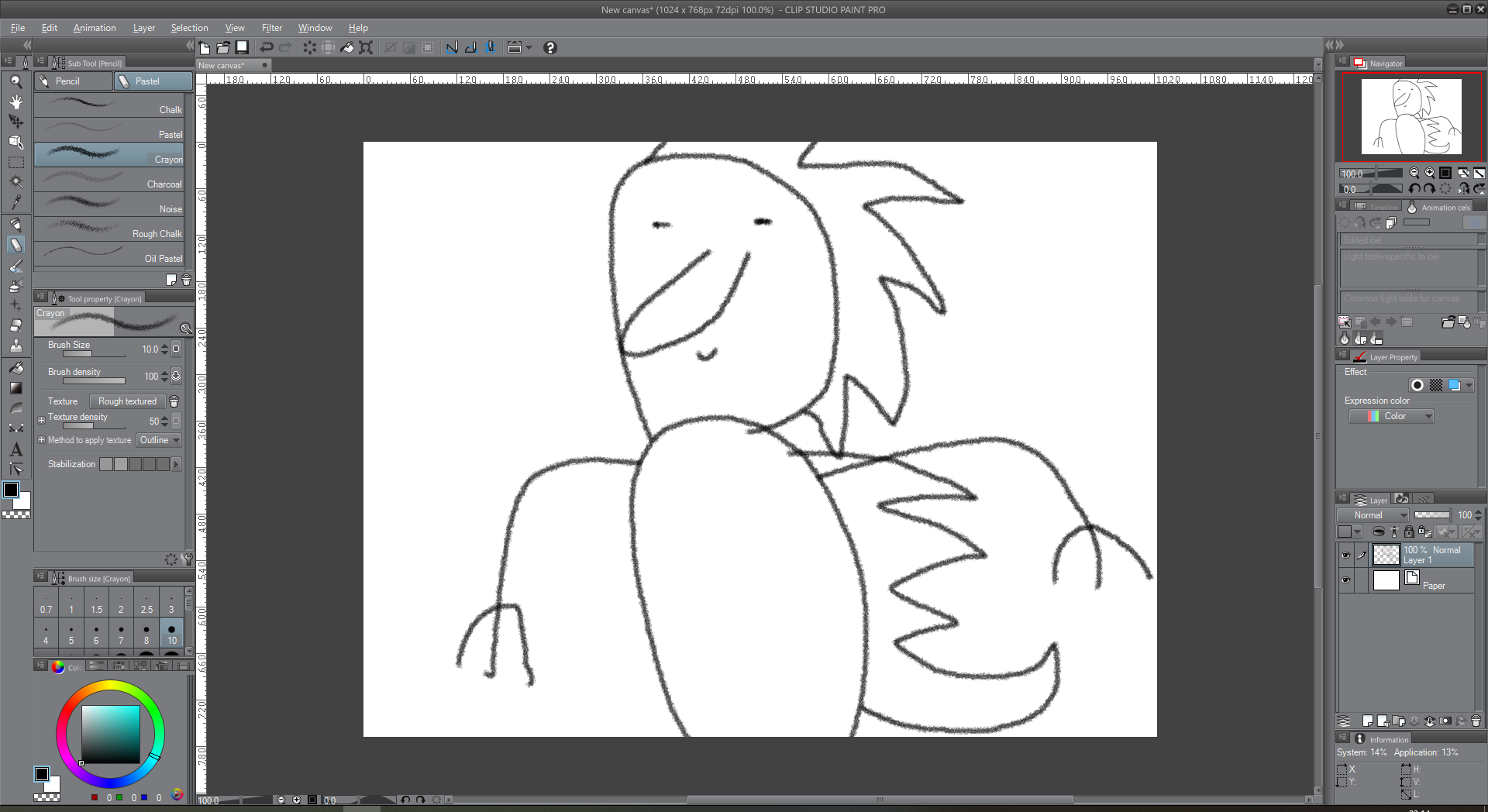Click the Scale/Rotate transform icon in the command bar
The height and width of the screenshot is (812, 1488).
[366, 48]
